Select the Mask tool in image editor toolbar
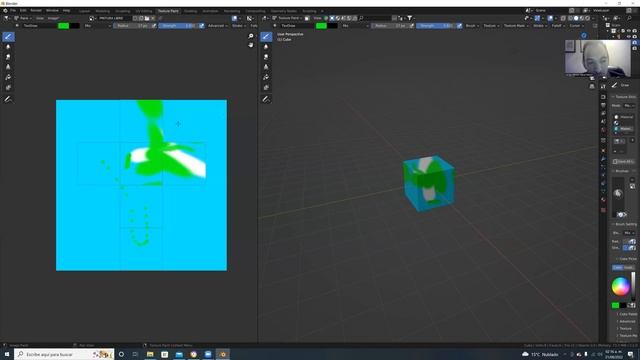Viewport: 640px width, 360px height. (8, 88)
